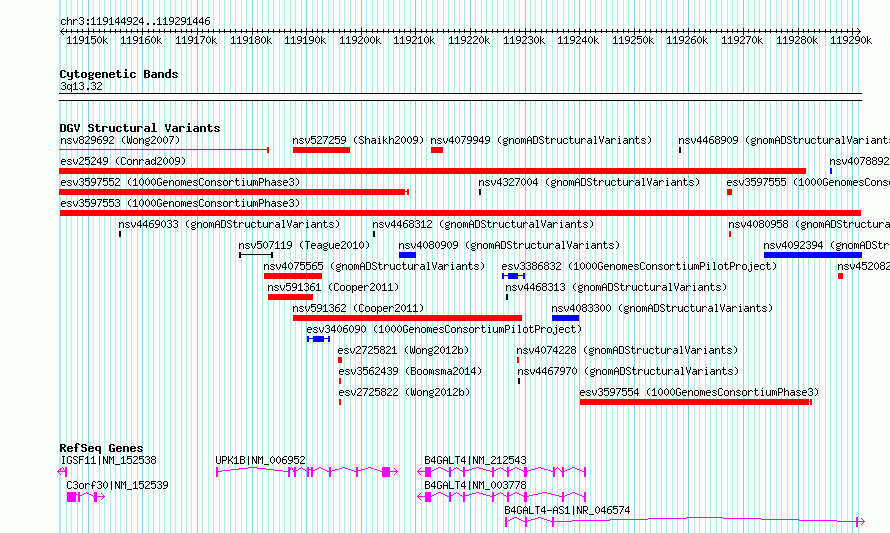The width and height of the screenshot is (890, 533).
Task: Select the nsv4080958 variant label
Action: coord(809,224)
